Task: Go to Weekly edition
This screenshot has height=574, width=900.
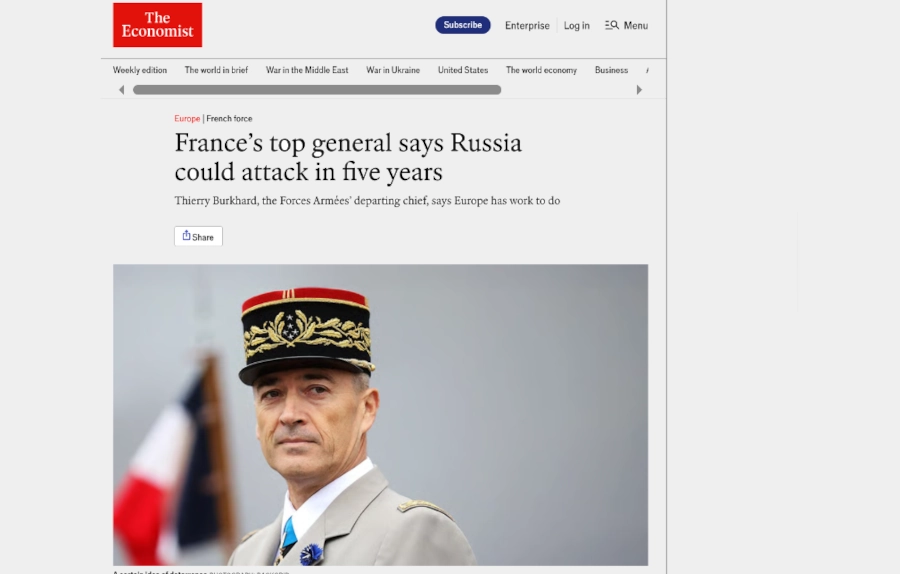Action: tap(139, 70)
